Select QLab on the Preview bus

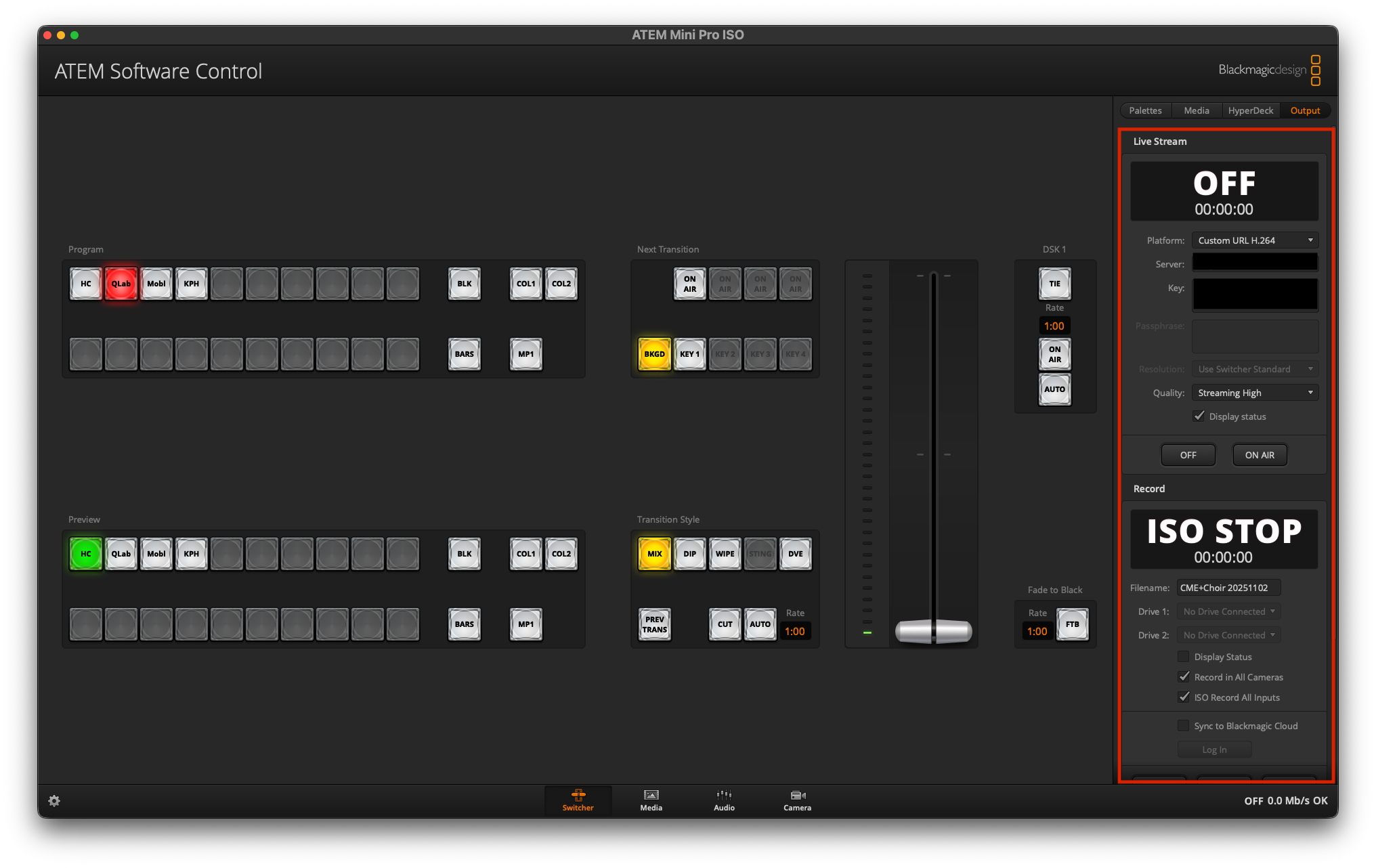coord(121,554)
